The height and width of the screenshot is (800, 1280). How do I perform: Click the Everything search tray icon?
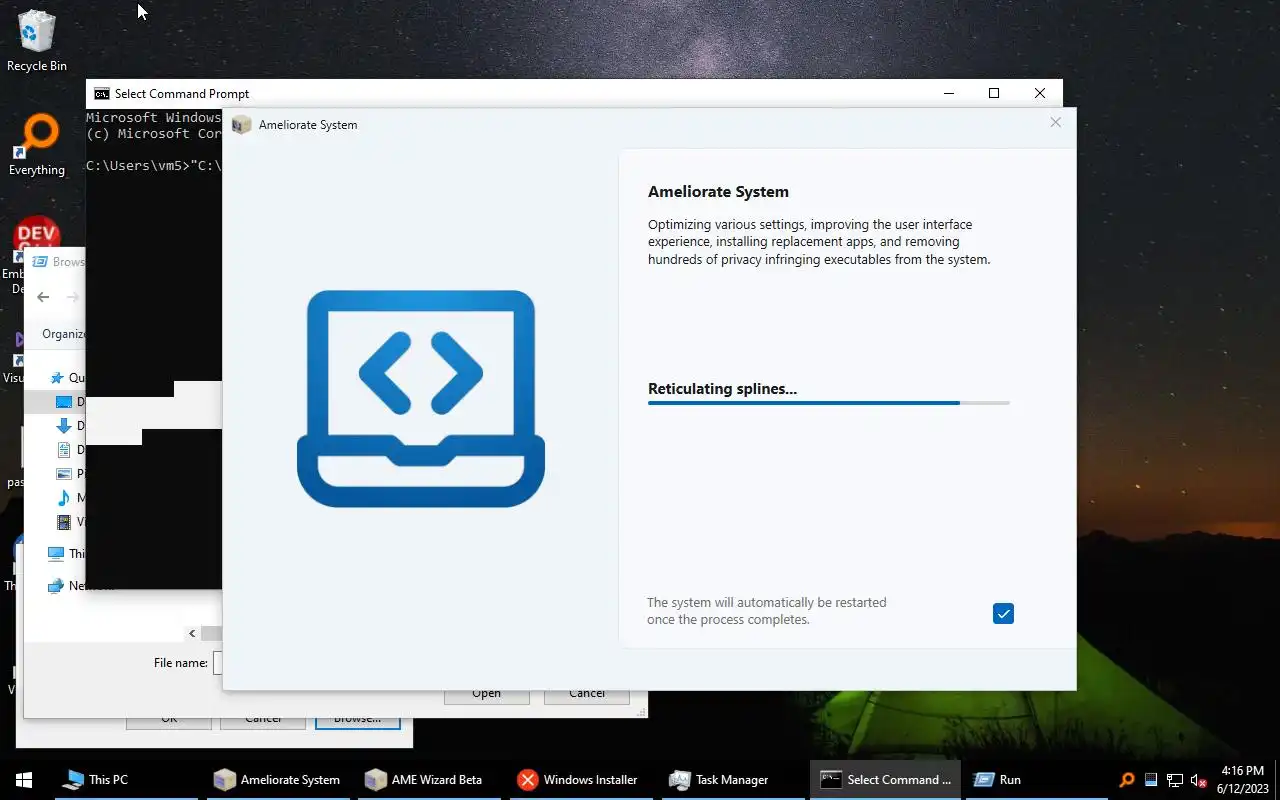(1127, 780)
